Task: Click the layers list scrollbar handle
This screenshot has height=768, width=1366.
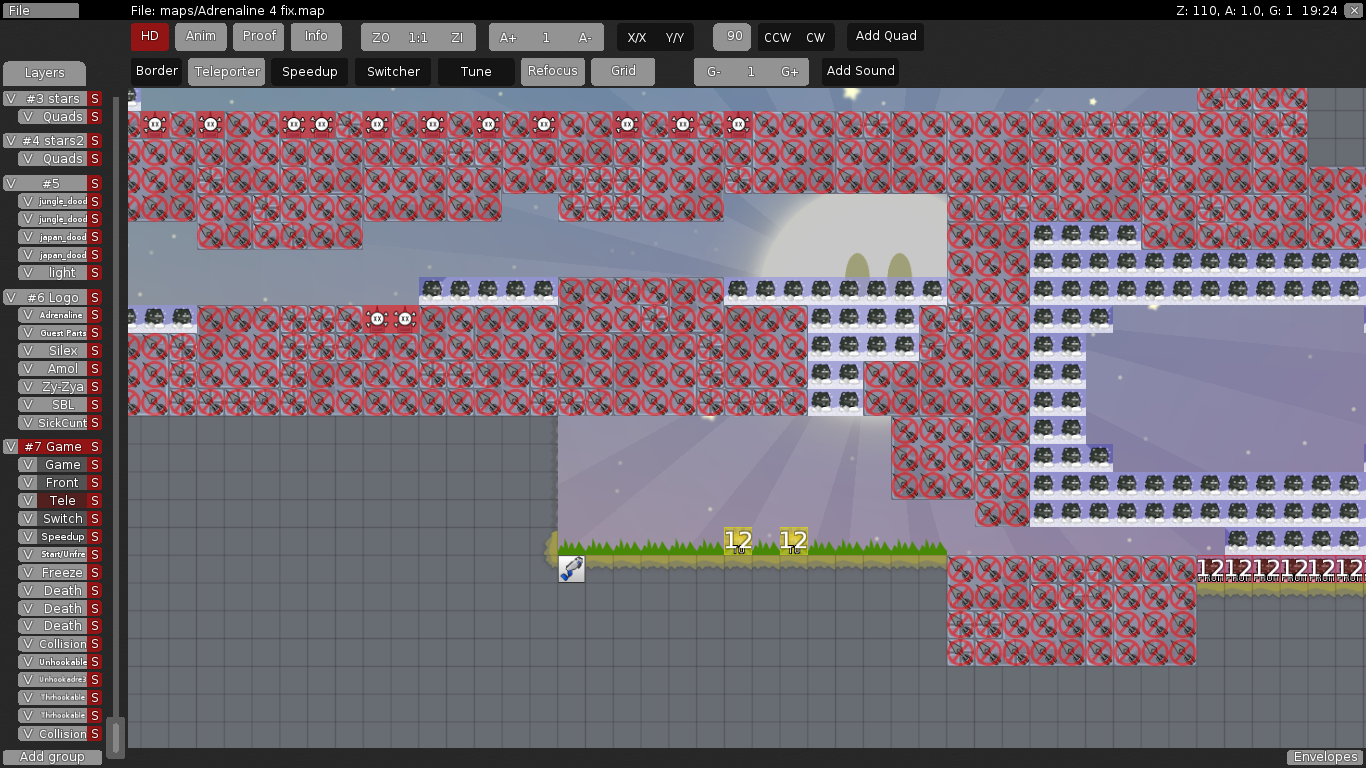Action: click(116, 737)
